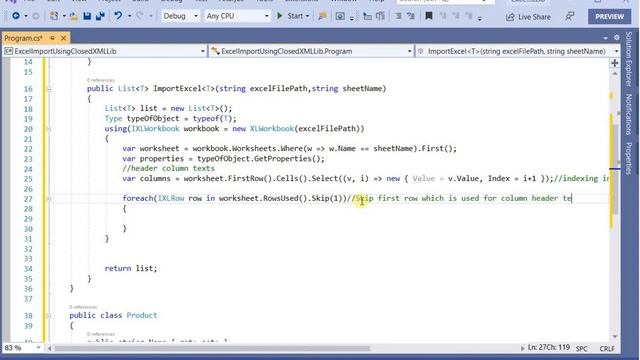Click the Send Feedback icon
The height and width of the screenshot is (360, 640).
pos(569,16)
